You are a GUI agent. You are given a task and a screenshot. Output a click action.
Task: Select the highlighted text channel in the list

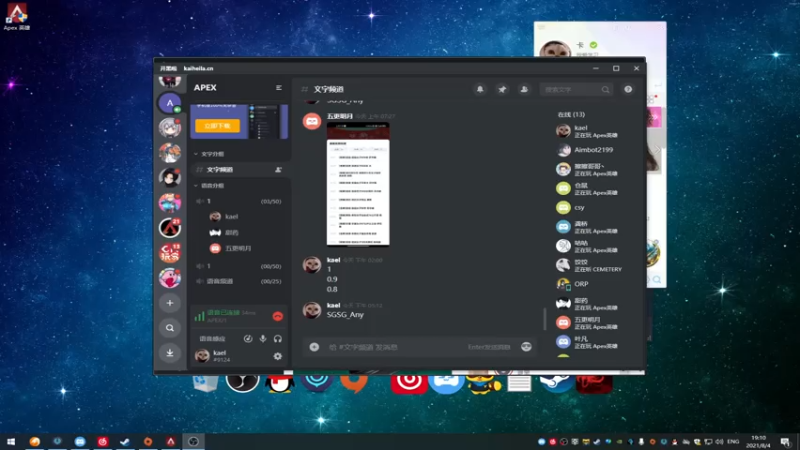[x=239, y=169]
